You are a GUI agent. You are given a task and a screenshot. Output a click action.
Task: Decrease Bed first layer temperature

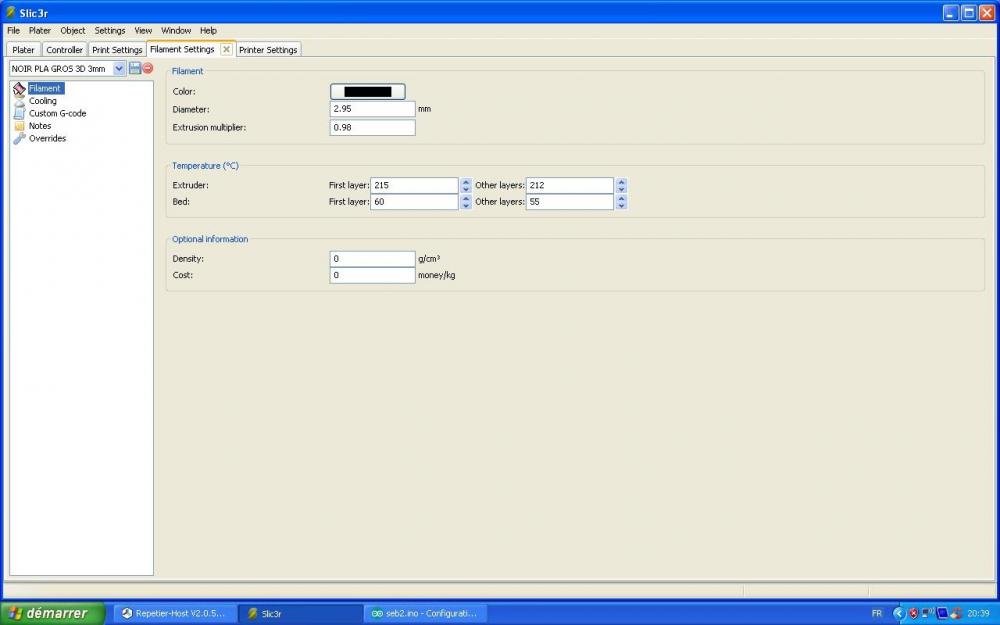(x=466, y=206)
